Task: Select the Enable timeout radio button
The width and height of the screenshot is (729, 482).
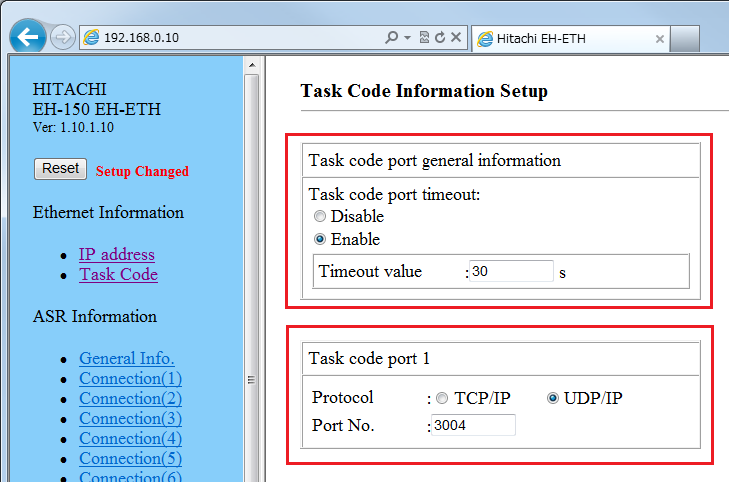Action: [x=320, y=240]
